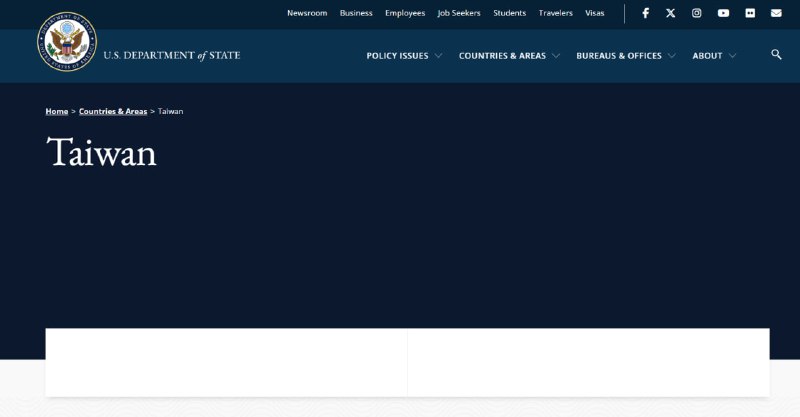Expand the Policy Issues dropdown menu
The image size is (800, 417).
coord(404,56)
